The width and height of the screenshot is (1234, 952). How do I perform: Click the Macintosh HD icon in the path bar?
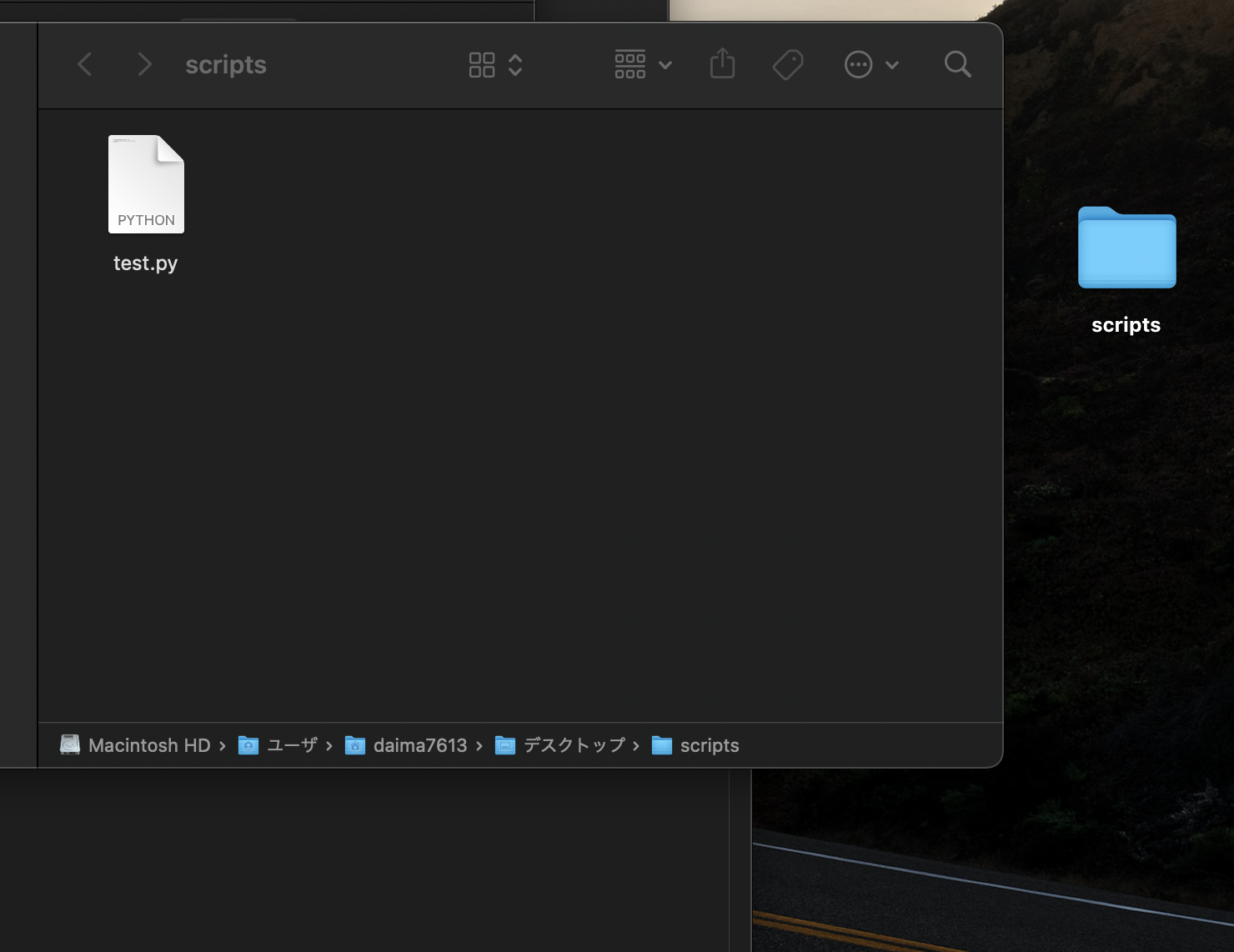pos(70,744)
